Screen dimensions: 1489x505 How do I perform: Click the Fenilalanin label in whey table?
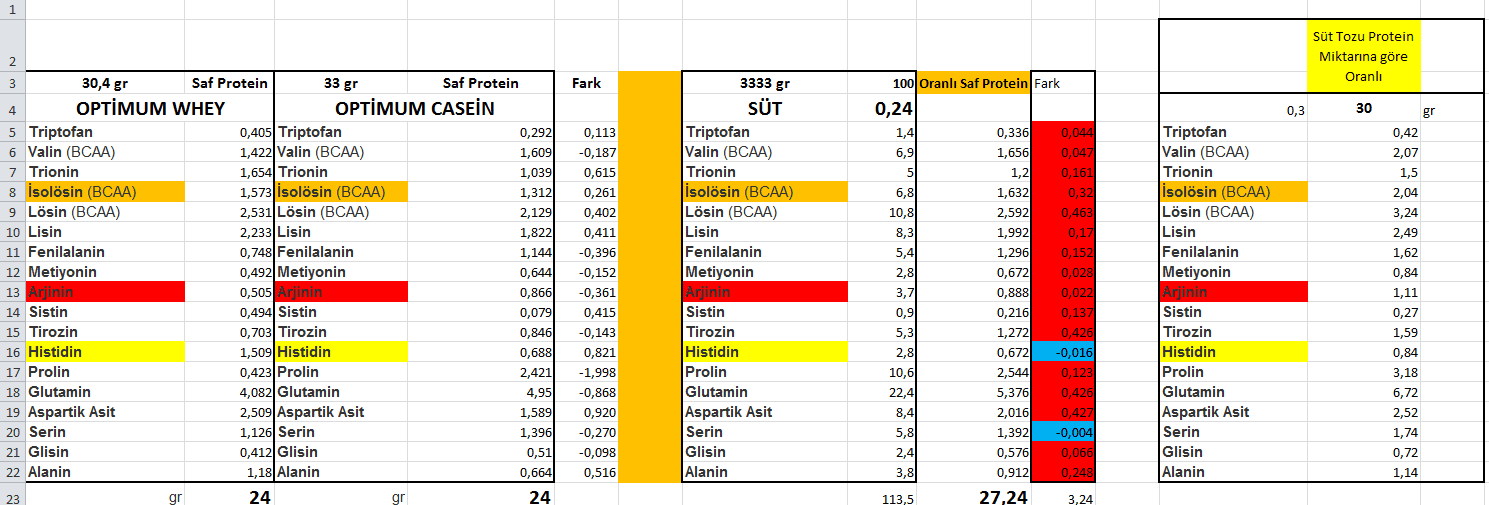[67, 252]
